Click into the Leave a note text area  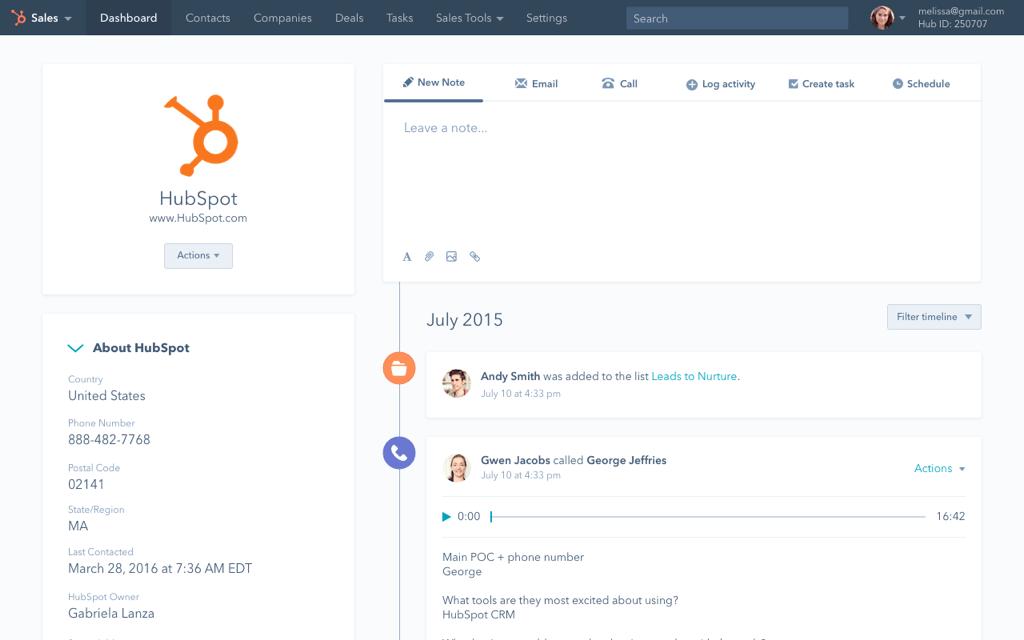tap(682, 173)
